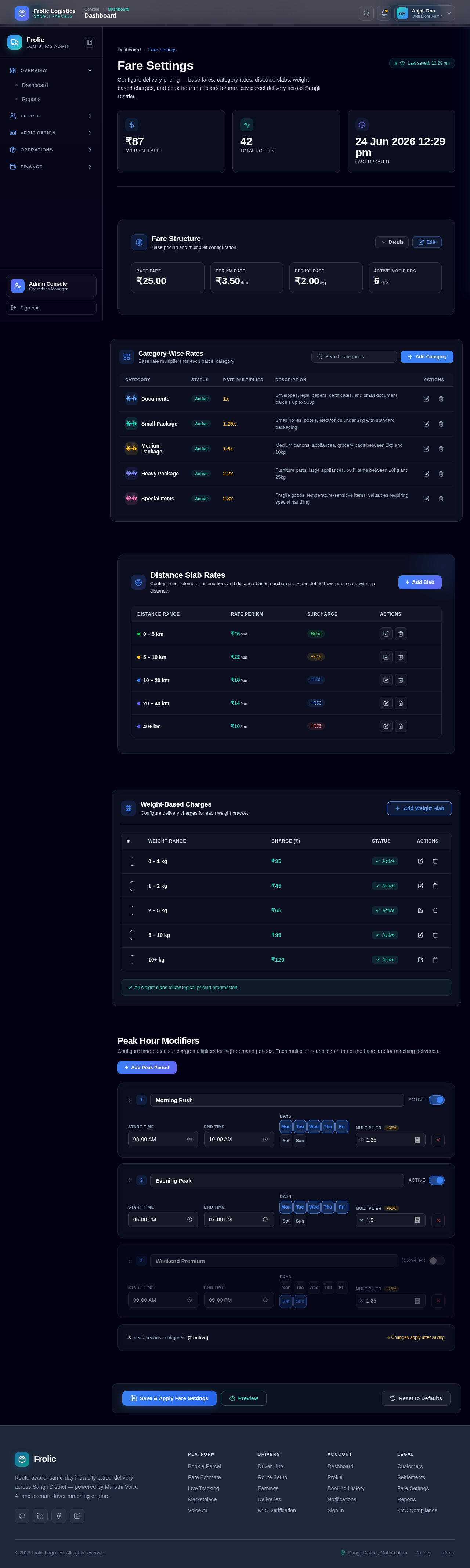This screenshot has width=470, height=1568.
Task: Edit the Documents category row
Action: pyautogui.click(x=426, y=399)
